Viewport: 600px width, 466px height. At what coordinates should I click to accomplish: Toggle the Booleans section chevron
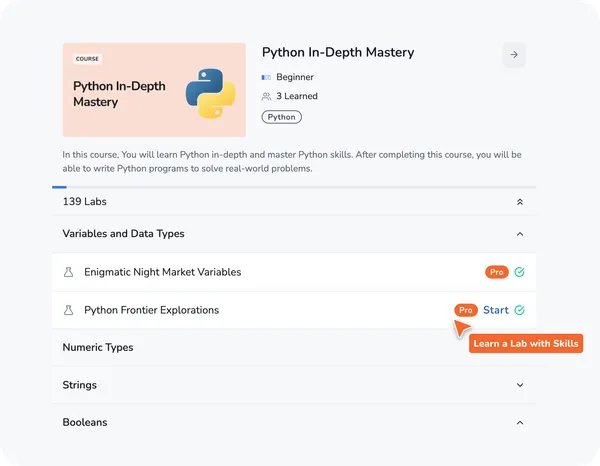(519, 423)
